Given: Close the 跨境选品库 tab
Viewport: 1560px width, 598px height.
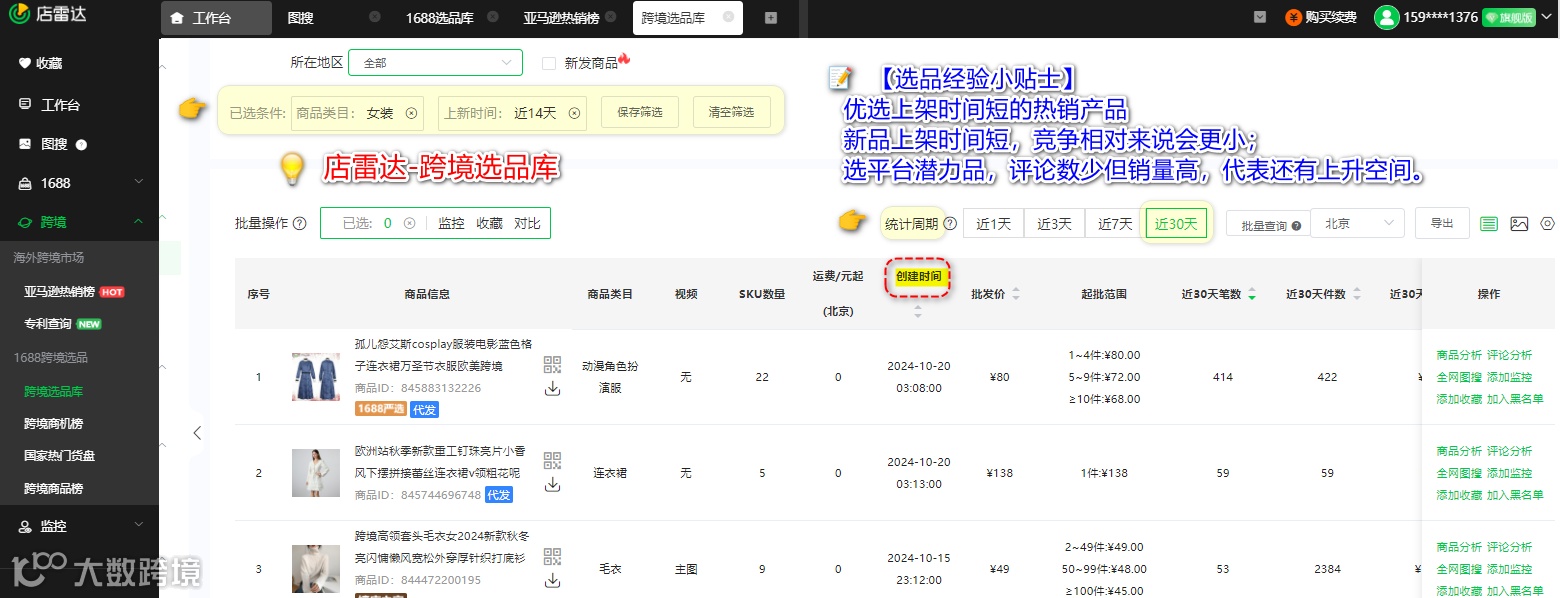Looking at the screenshot, I should 728,17.
